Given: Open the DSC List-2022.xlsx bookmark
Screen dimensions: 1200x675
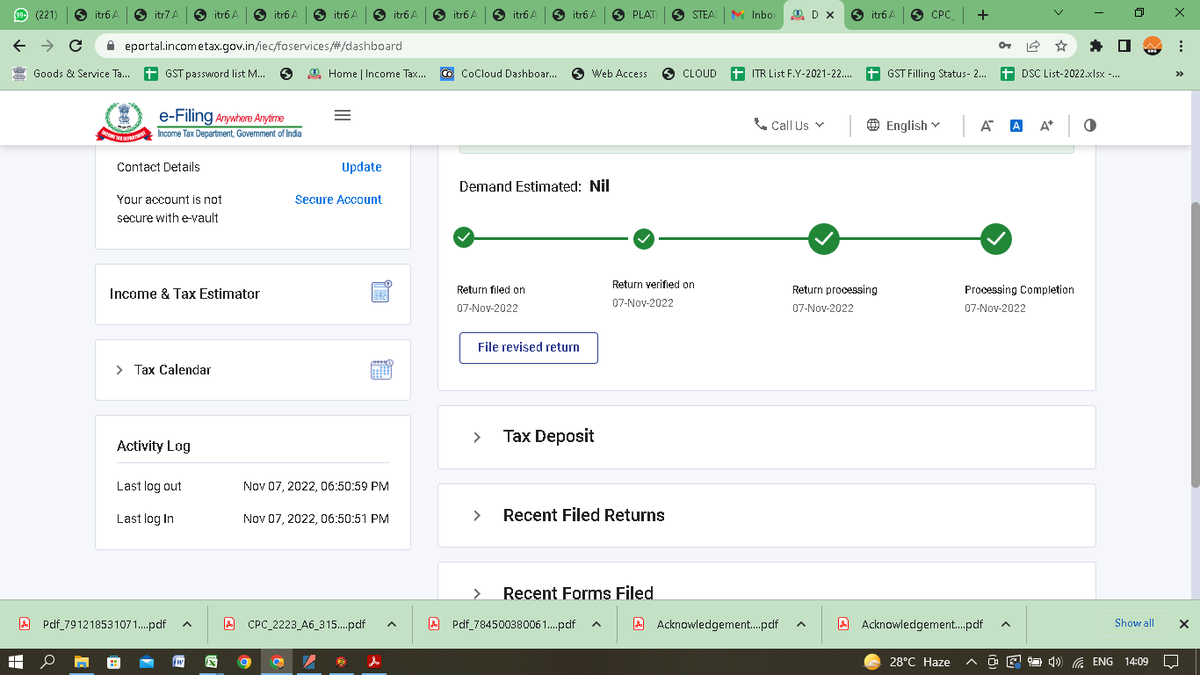Looking at the screenshot, I should [x=1060, y=73].
